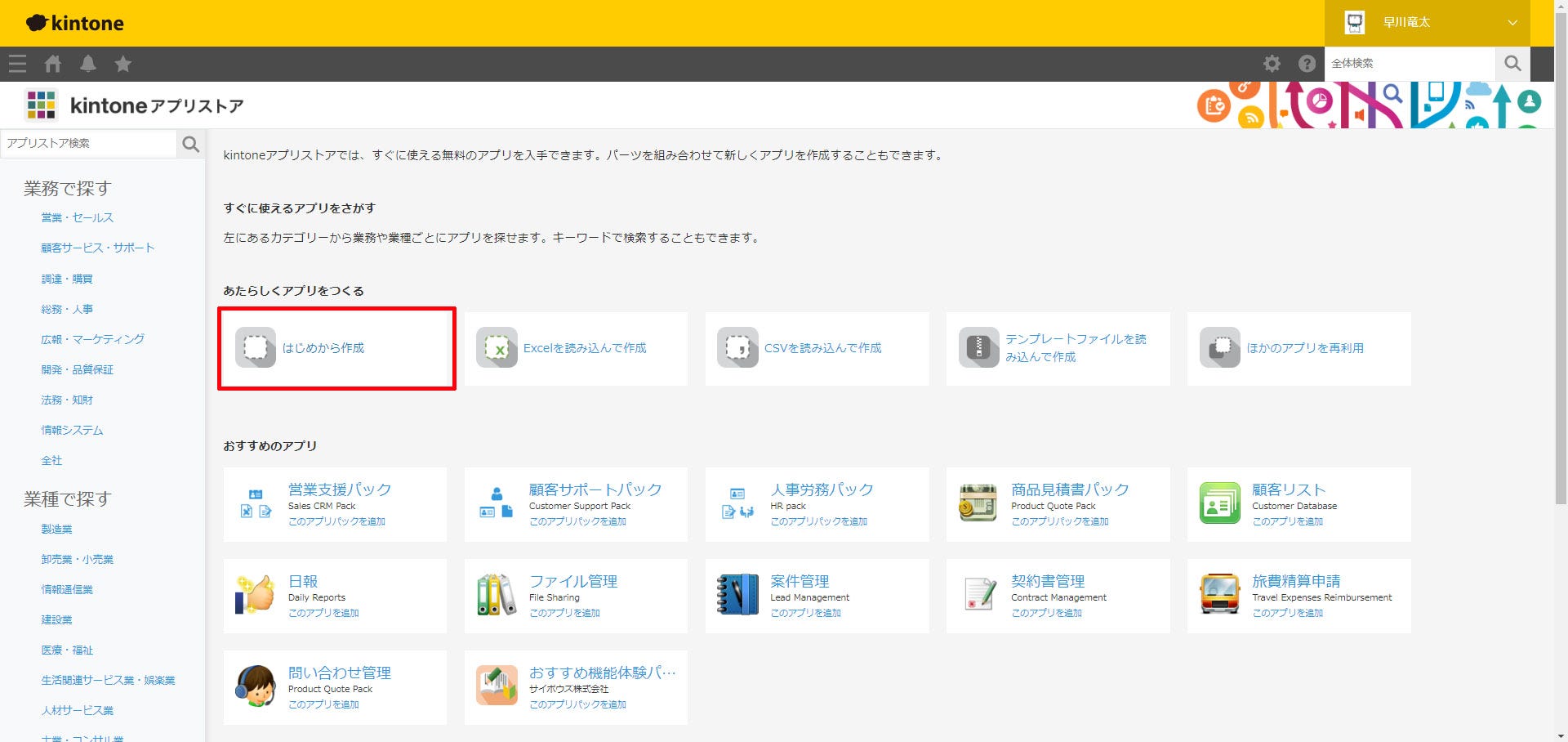Focus the 全体検索 input field
The height and width of the screenshot is (742, 1568).
(1410, 64)
